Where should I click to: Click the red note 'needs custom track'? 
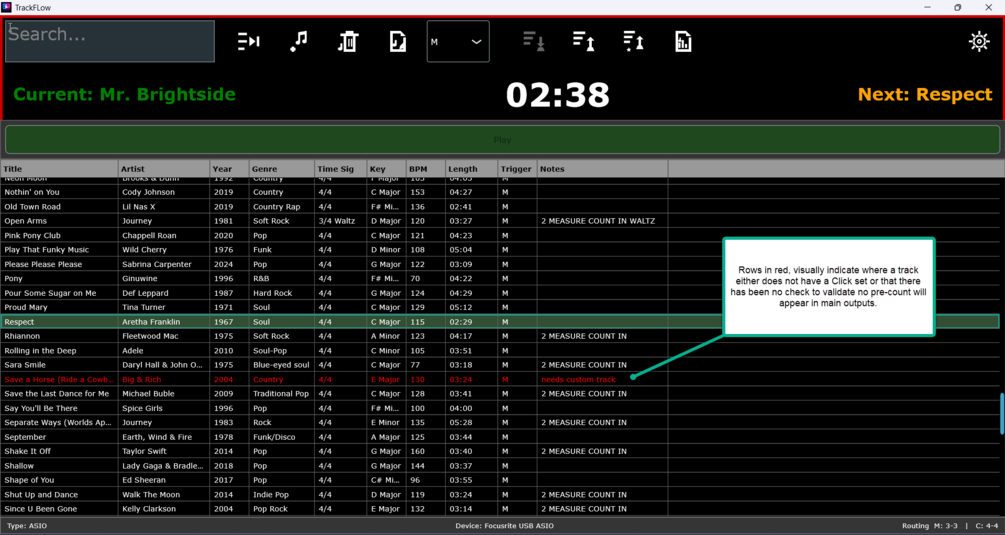pyautogui.click(x=578, y=379)
